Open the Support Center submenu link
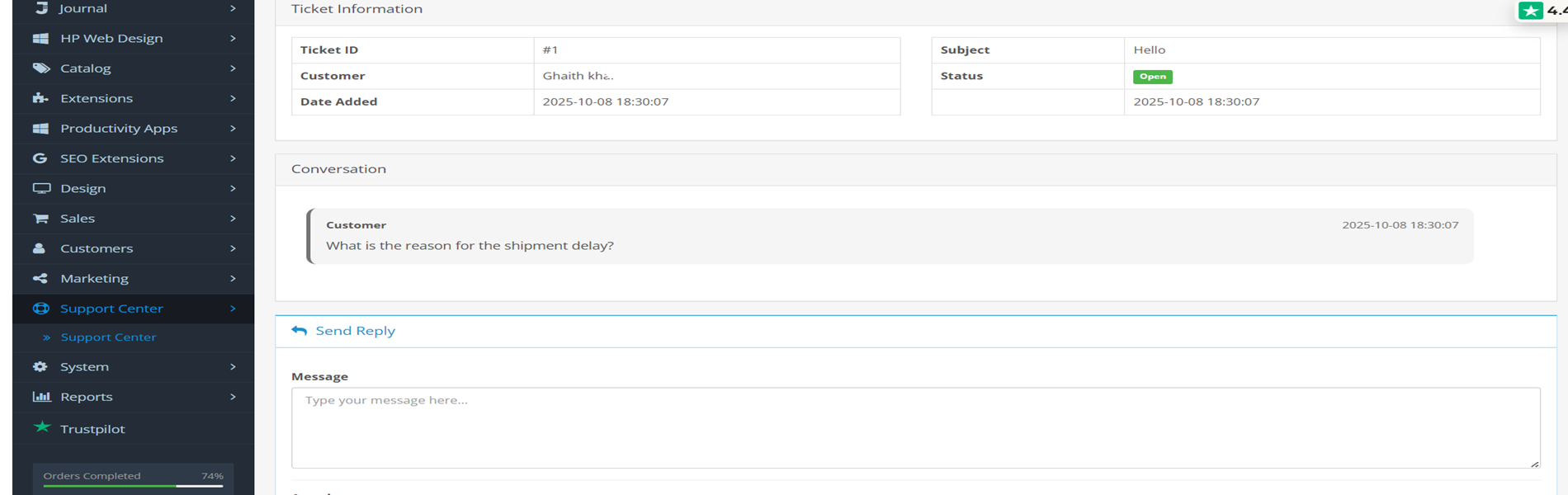Screen dimensions: 1568x495 (x=108, y=337)
